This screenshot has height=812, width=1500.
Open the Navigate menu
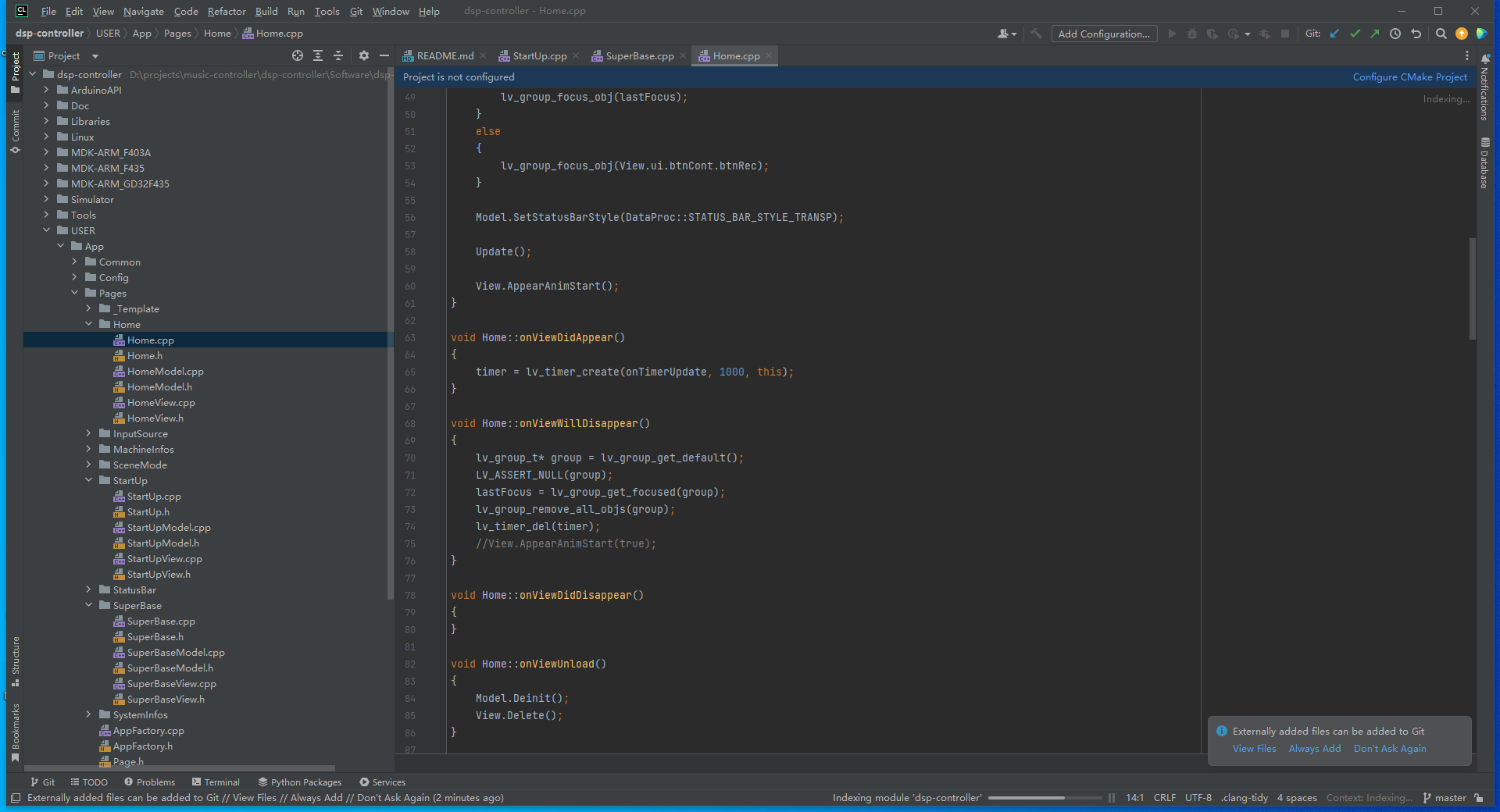(x=144, y=11)
